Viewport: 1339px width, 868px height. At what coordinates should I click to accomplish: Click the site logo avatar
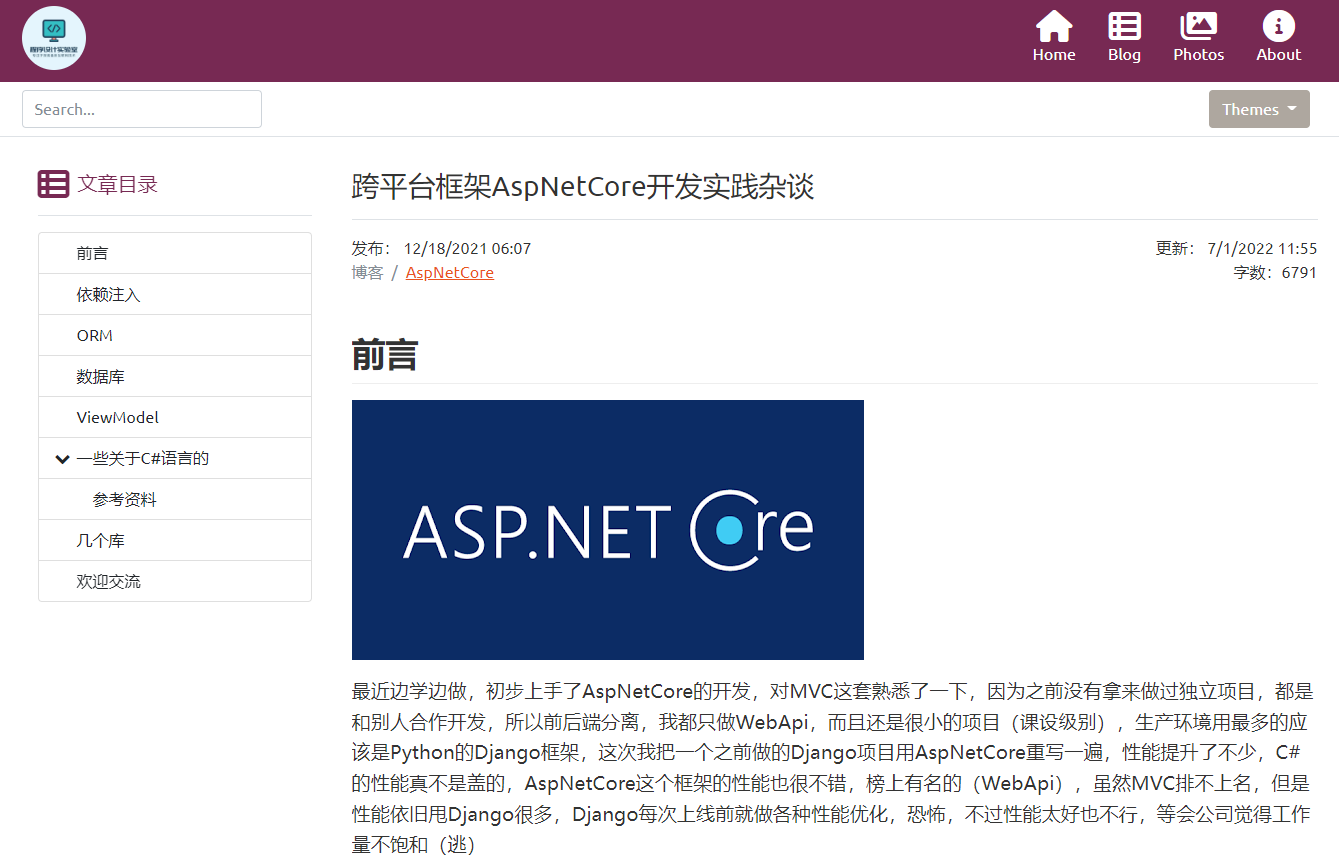[x=54, y=38]
